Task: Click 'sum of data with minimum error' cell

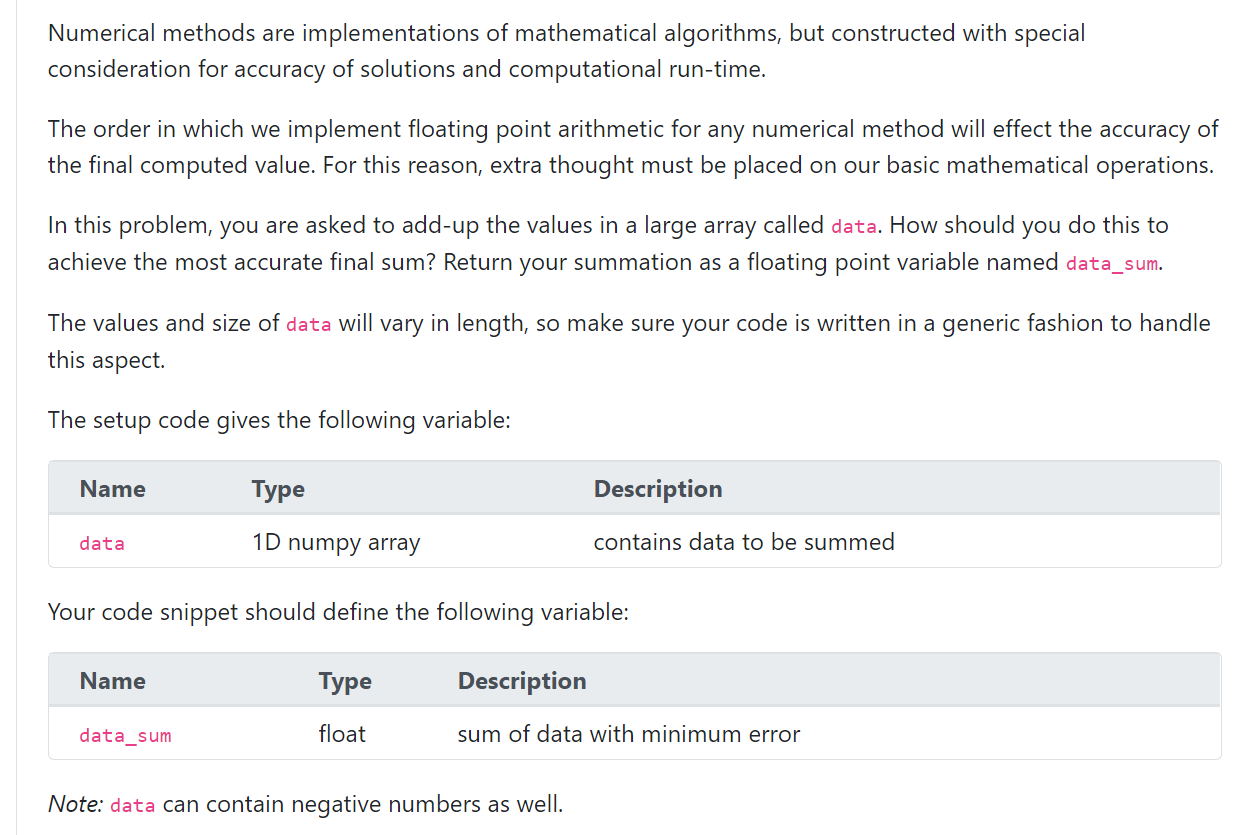Action: pos(628,735)
